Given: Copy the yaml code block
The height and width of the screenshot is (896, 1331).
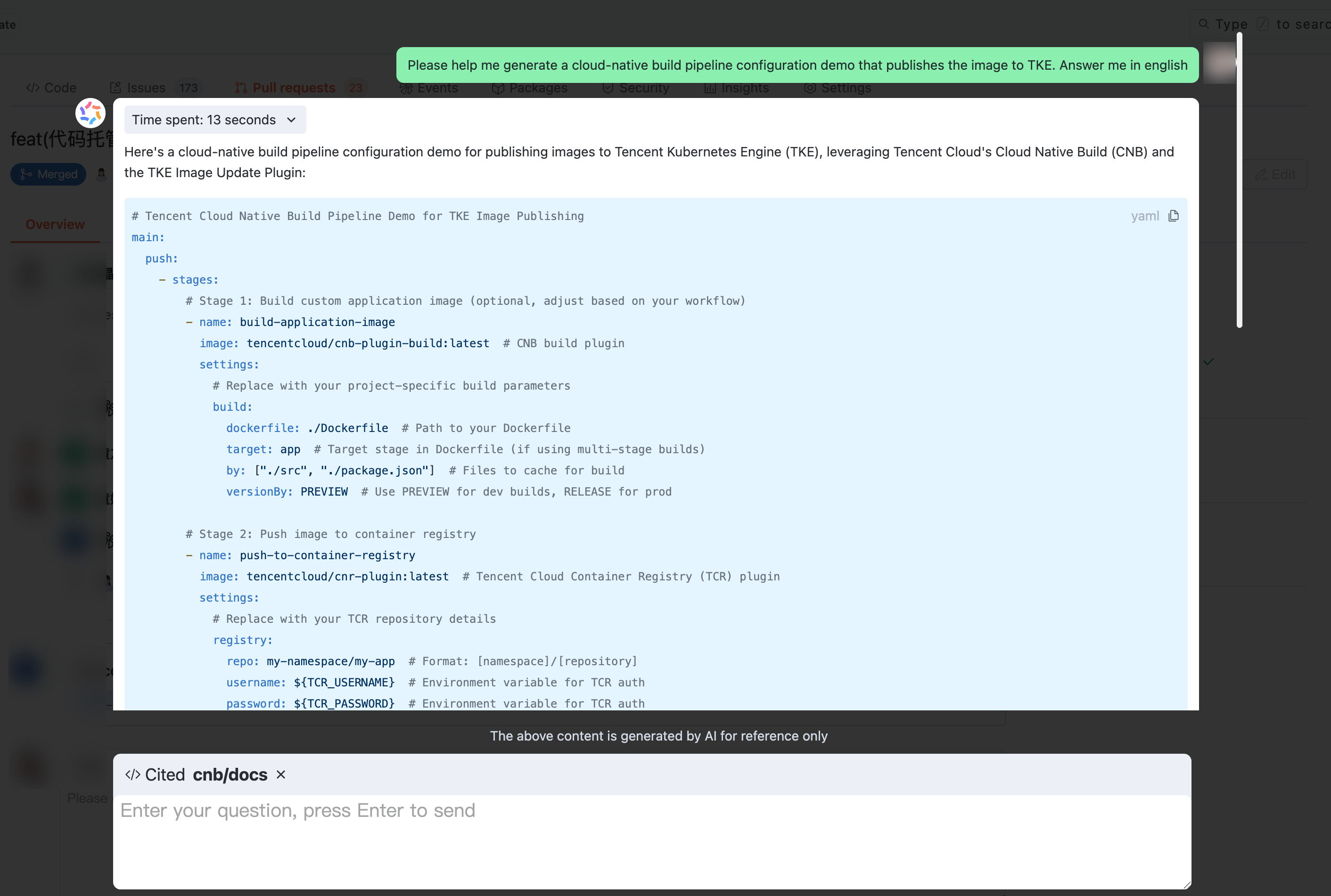Looking at the screenshot, I should point(1173,216).
